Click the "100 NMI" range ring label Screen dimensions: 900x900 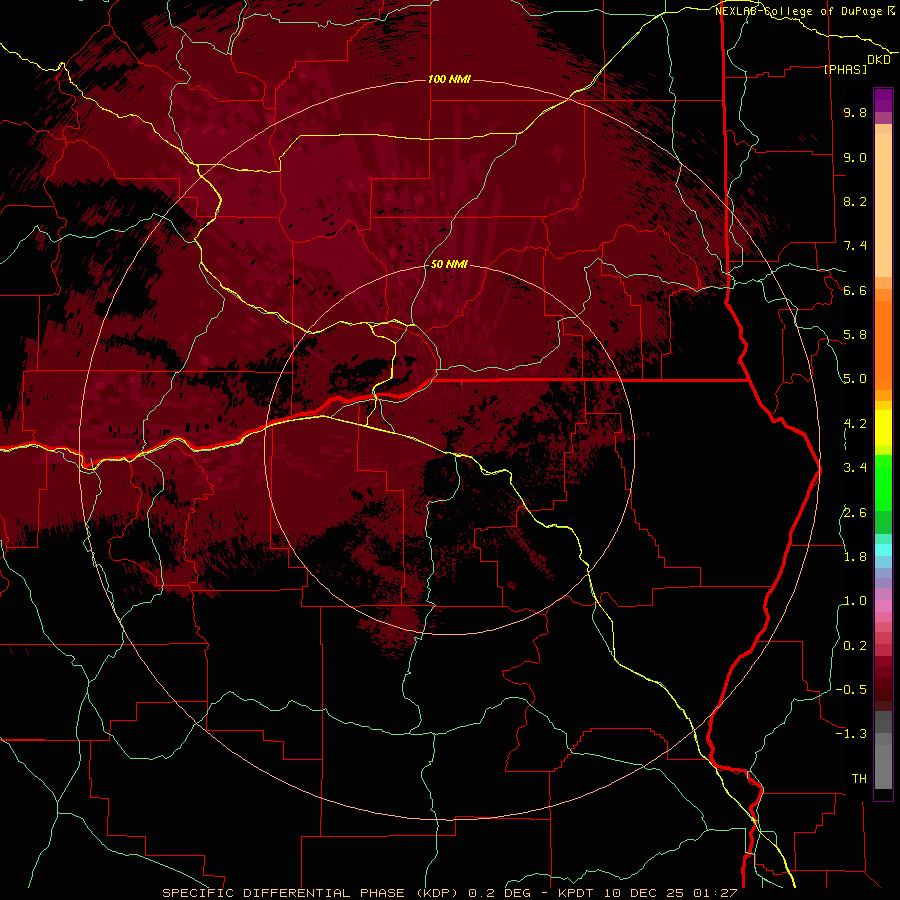pos(449,79)
